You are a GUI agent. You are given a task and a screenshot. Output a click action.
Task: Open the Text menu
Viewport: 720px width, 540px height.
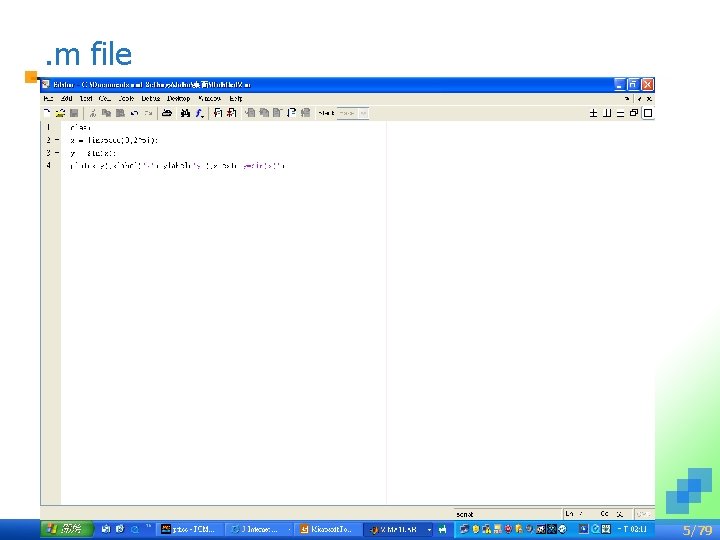86,99
